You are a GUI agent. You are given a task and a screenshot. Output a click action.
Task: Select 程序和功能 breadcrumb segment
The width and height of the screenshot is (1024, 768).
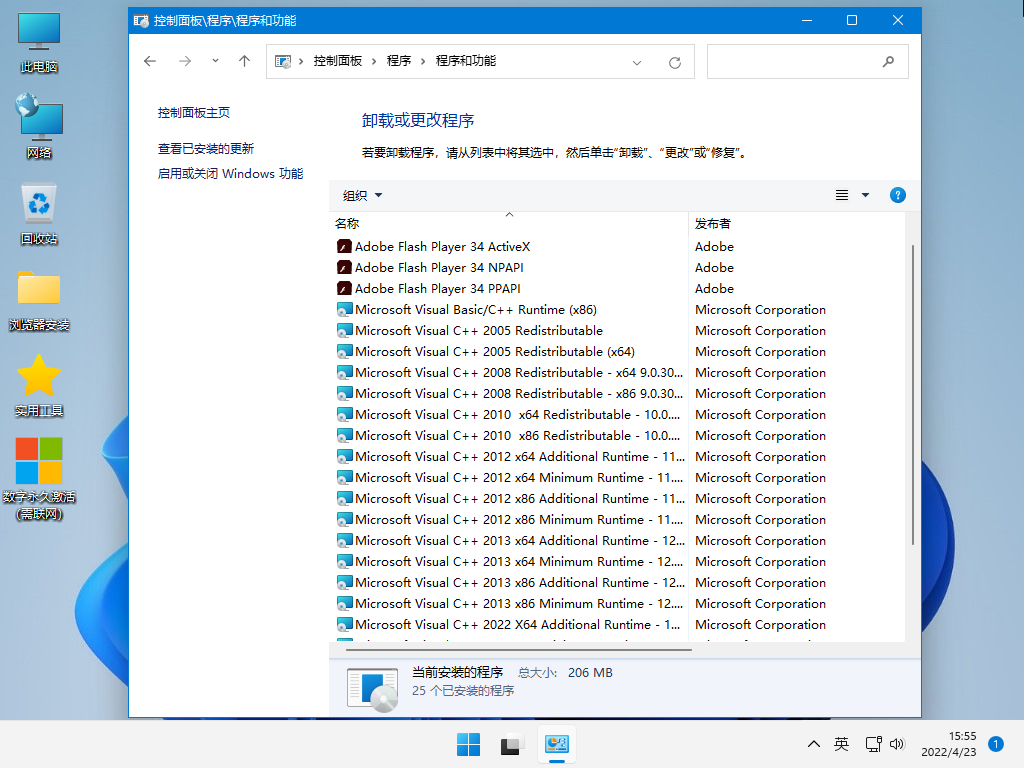(x=466, y=61)
